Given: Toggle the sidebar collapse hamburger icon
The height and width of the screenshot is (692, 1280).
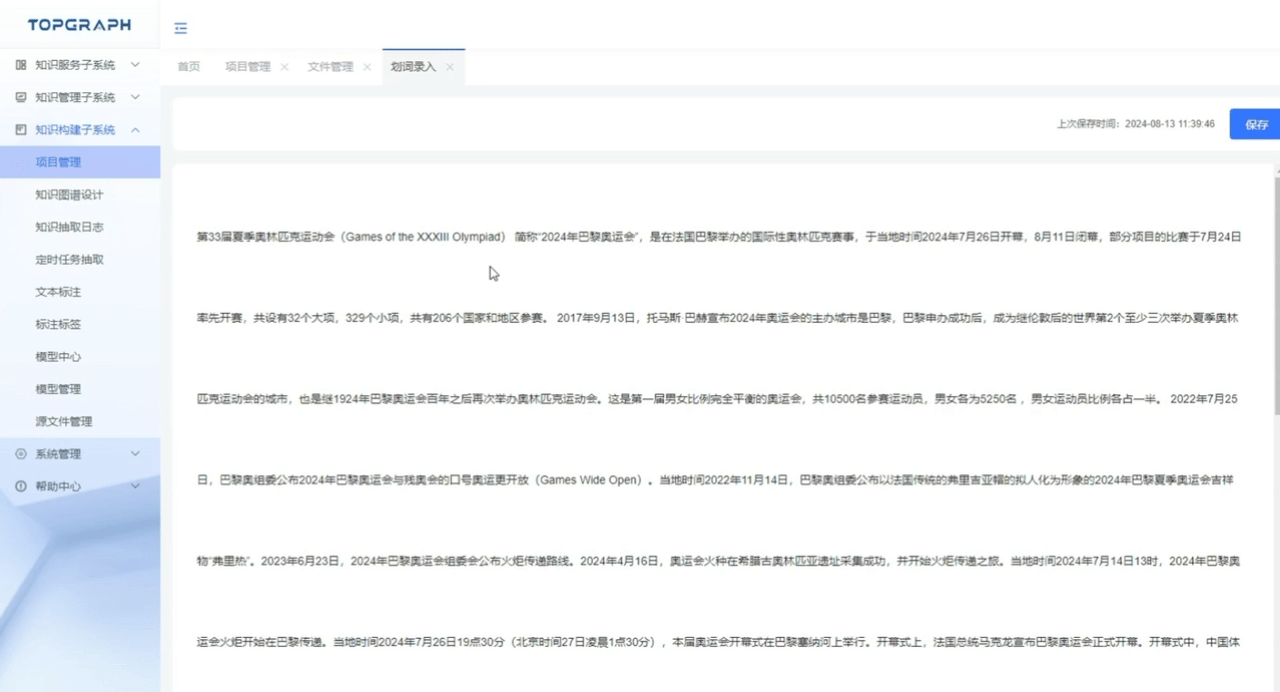Looking at the screenshot, I should [180, 28].
